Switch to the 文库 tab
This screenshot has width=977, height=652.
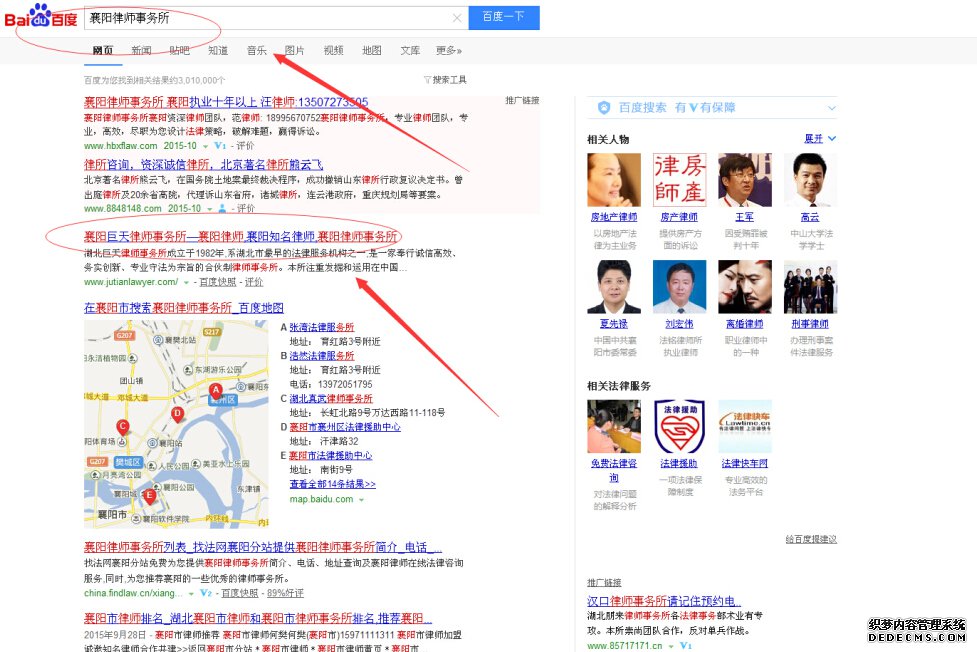(x=410, y=50)
